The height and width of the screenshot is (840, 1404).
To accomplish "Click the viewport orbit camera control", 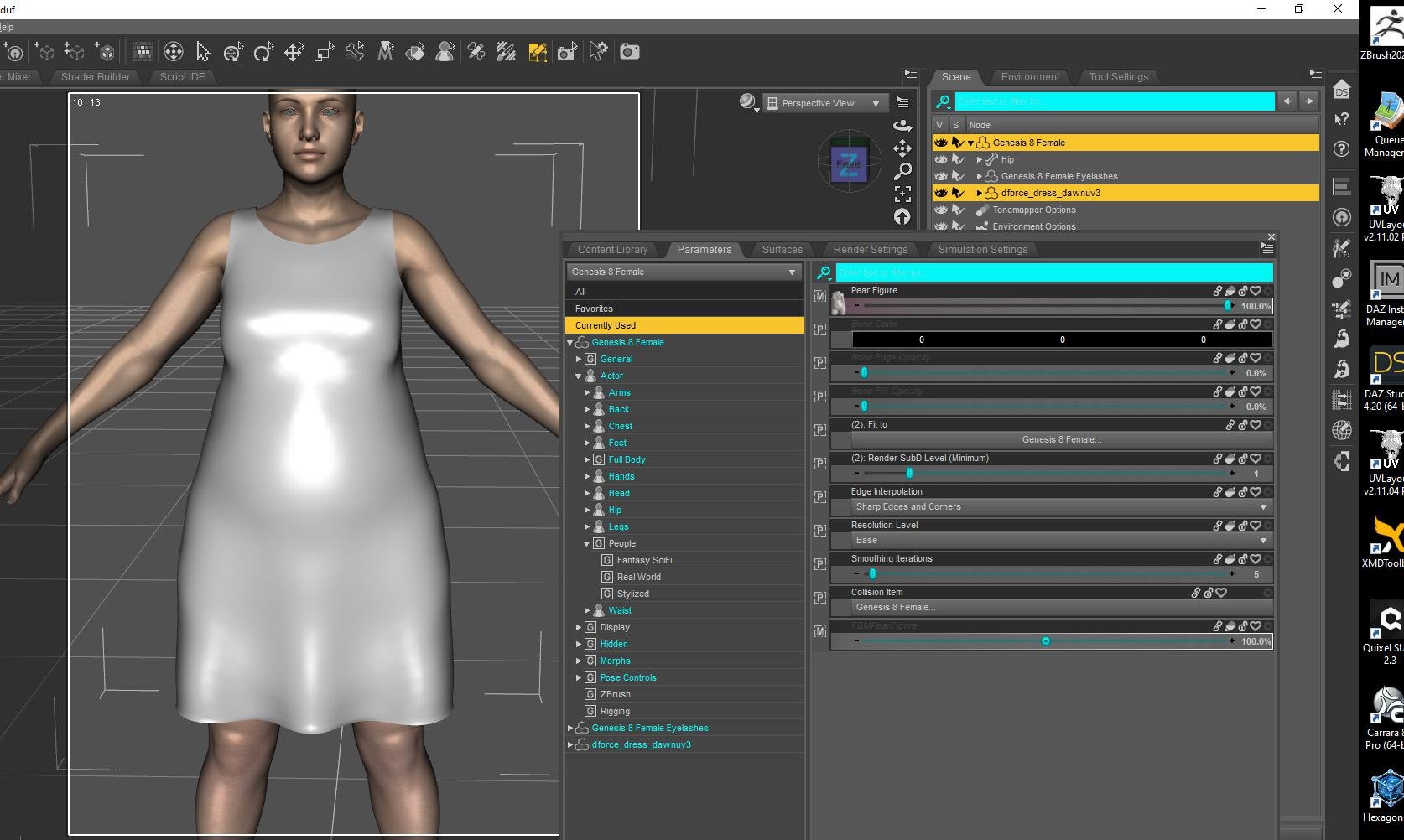I will pyautogui.click(x=902, y=126).
